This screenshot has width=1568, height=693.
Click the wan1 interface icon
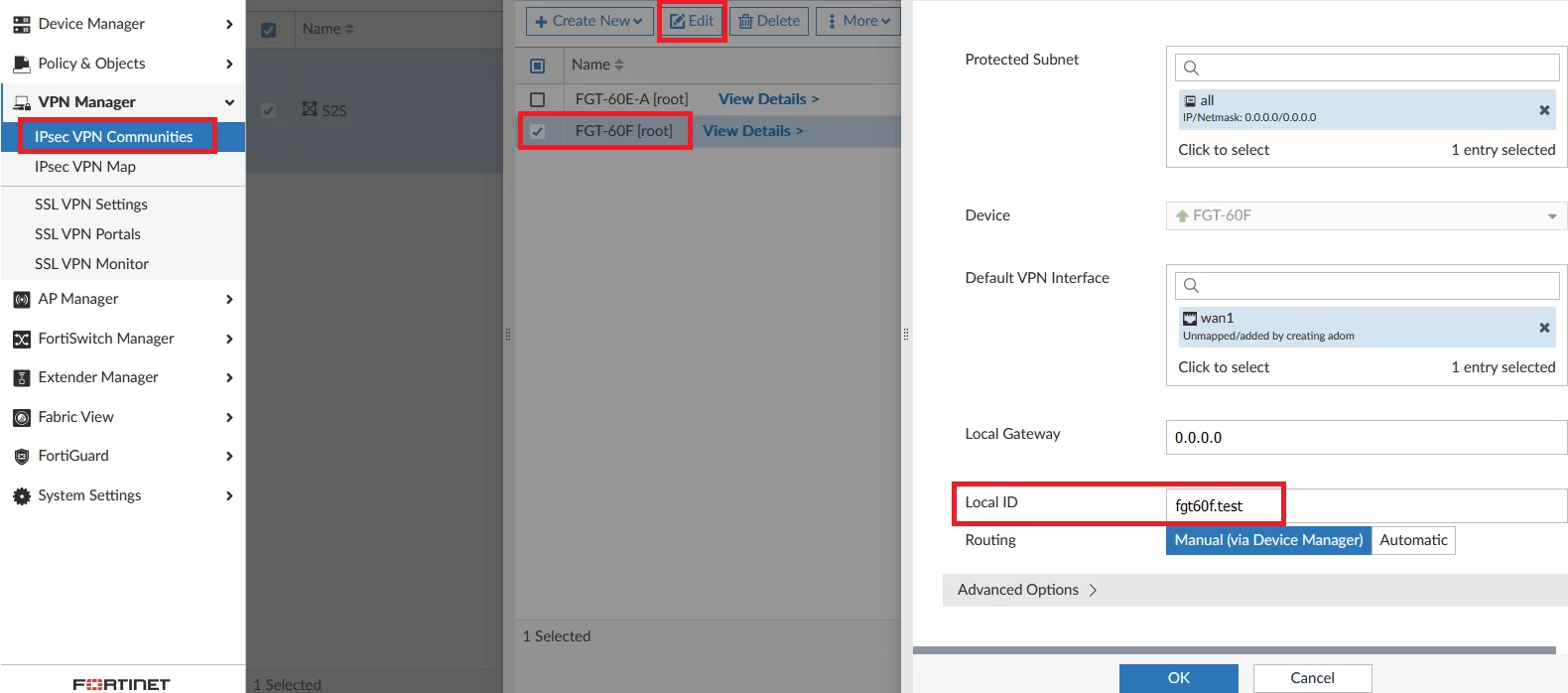tap(1189, 319)
